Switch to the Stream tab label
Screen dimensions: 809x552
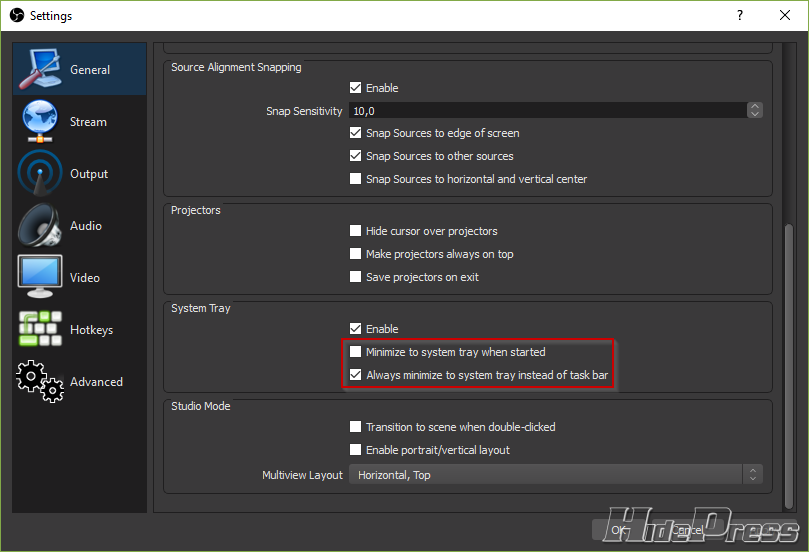(x=88, y=122)
